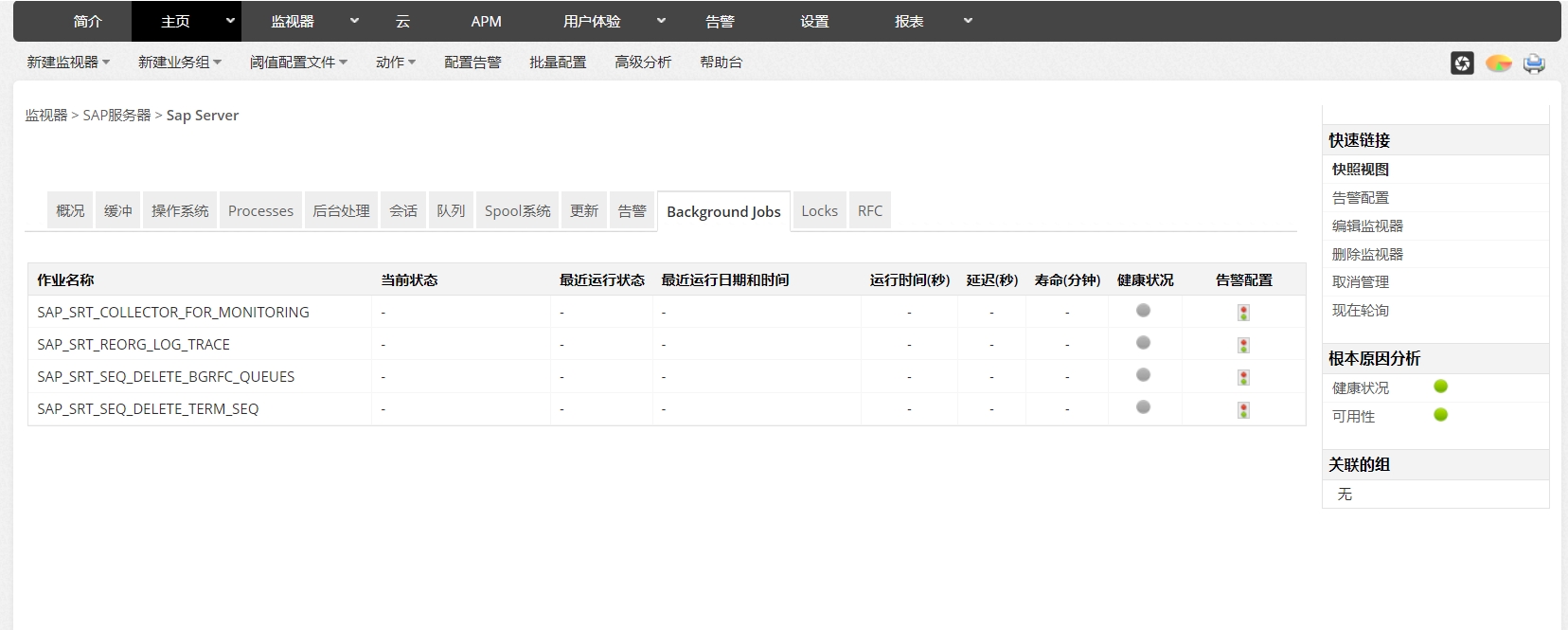Click job name SAP_SRT_SEQ_DELETE_BGRFC_QUEUES
This screenshot has width=1568, height=630.
pos(166,377)
